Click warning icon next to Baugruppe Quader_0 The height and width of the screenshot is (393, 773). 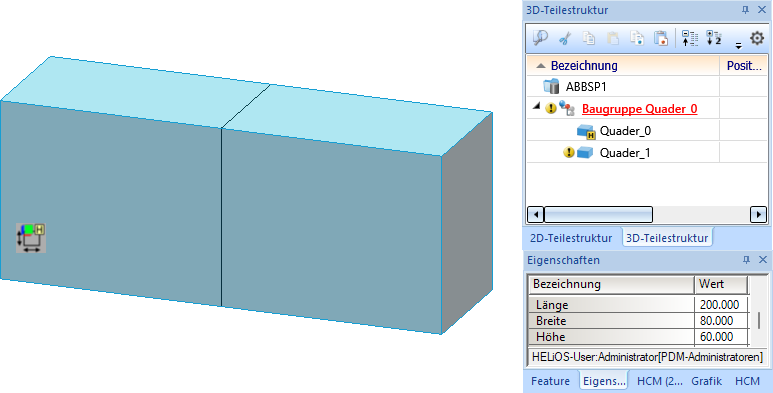tap(551, 108)
